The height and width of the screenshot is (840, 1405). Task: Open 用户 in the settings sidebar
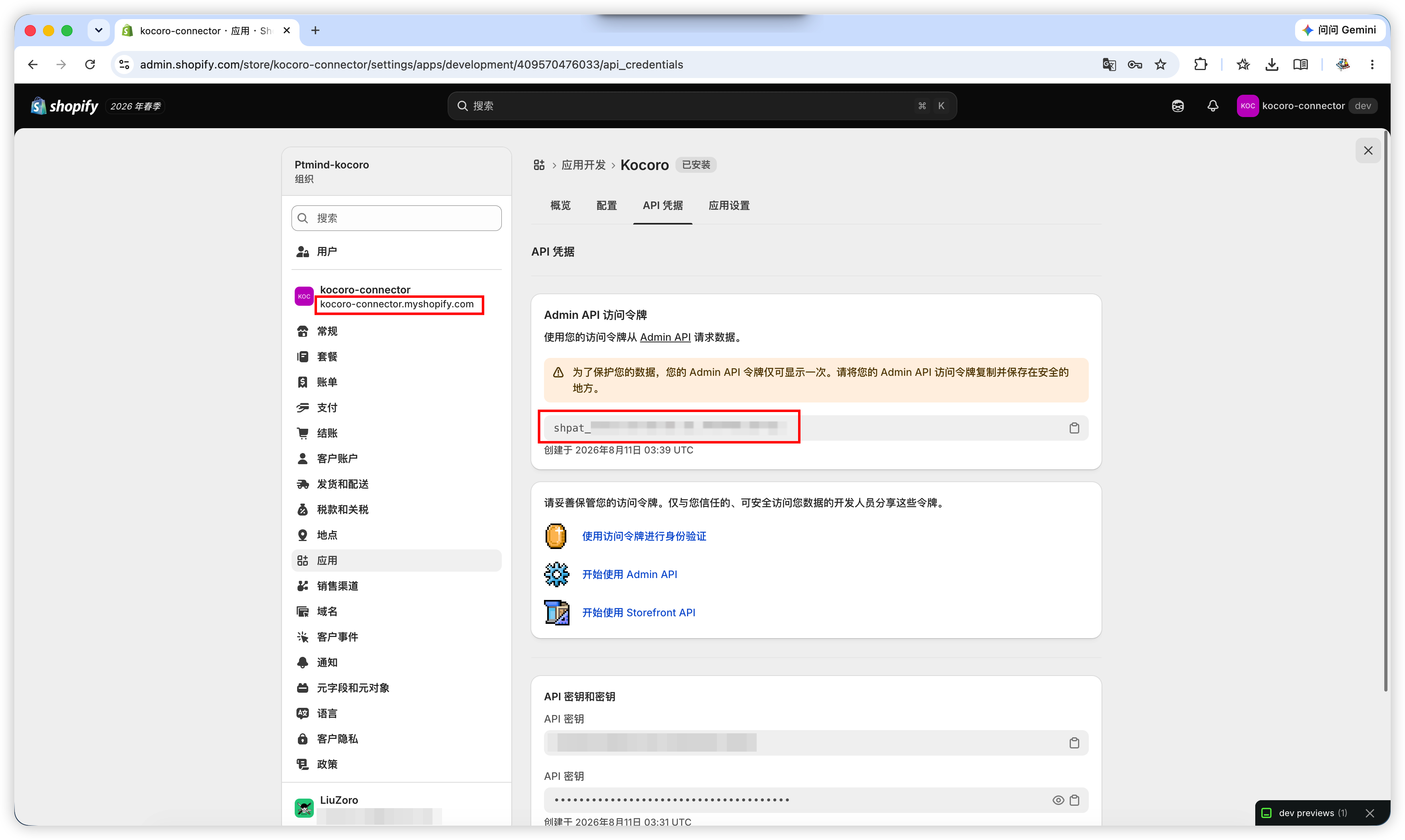(396, 251)
